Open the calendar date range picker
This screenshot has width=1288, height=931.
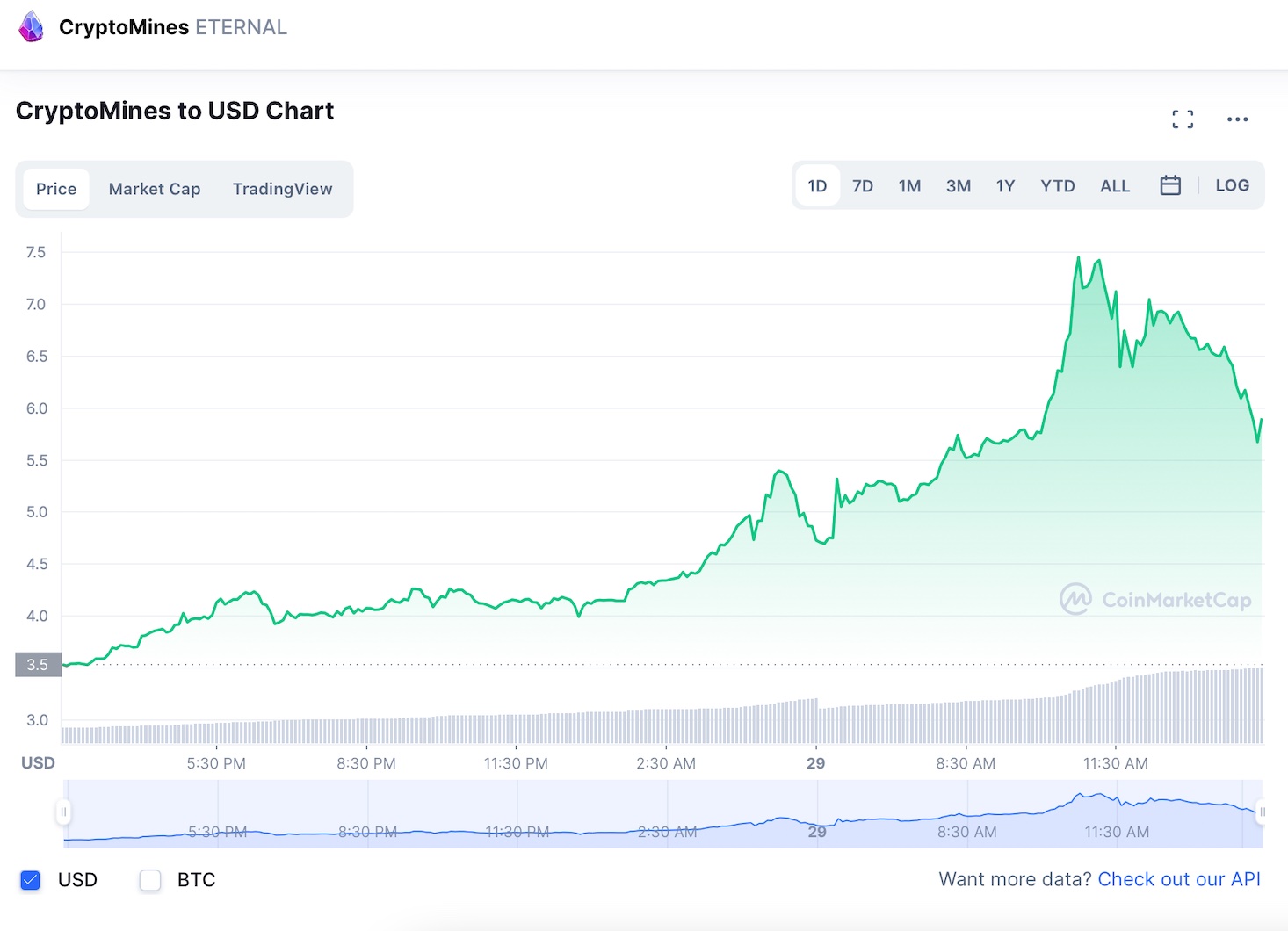(x=1170, y=185)
